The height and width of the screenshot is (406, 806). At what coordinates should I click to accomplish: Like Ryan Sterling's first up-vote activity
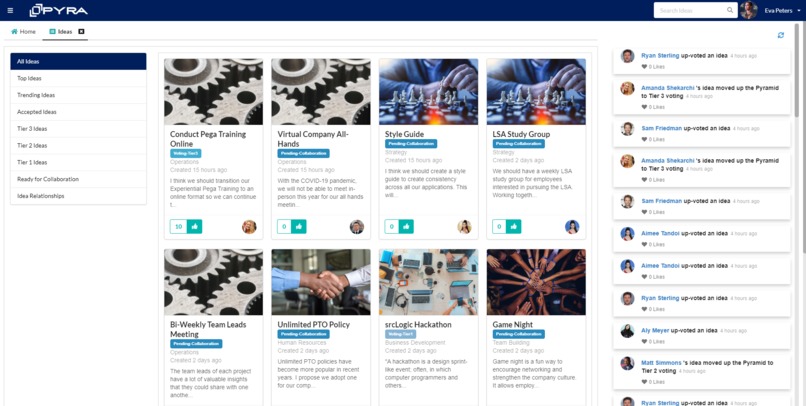coord(645,67)
